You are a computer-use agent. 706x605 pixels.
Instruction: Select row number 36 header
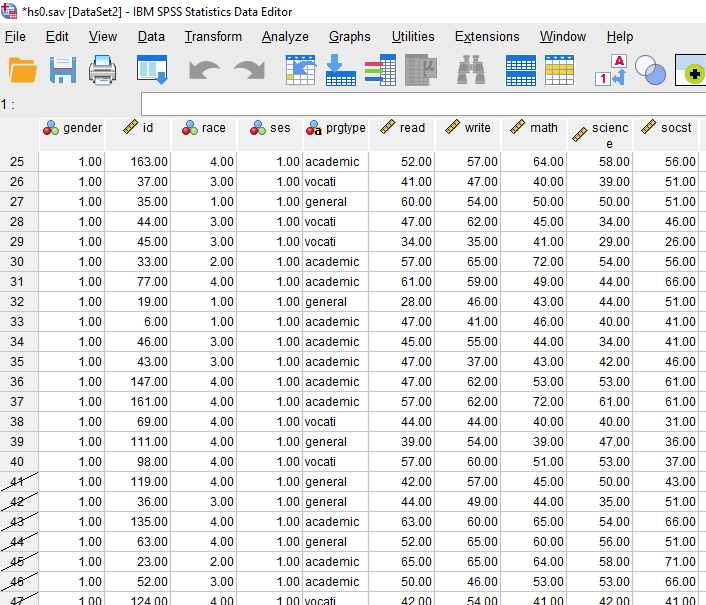point(17,382)
